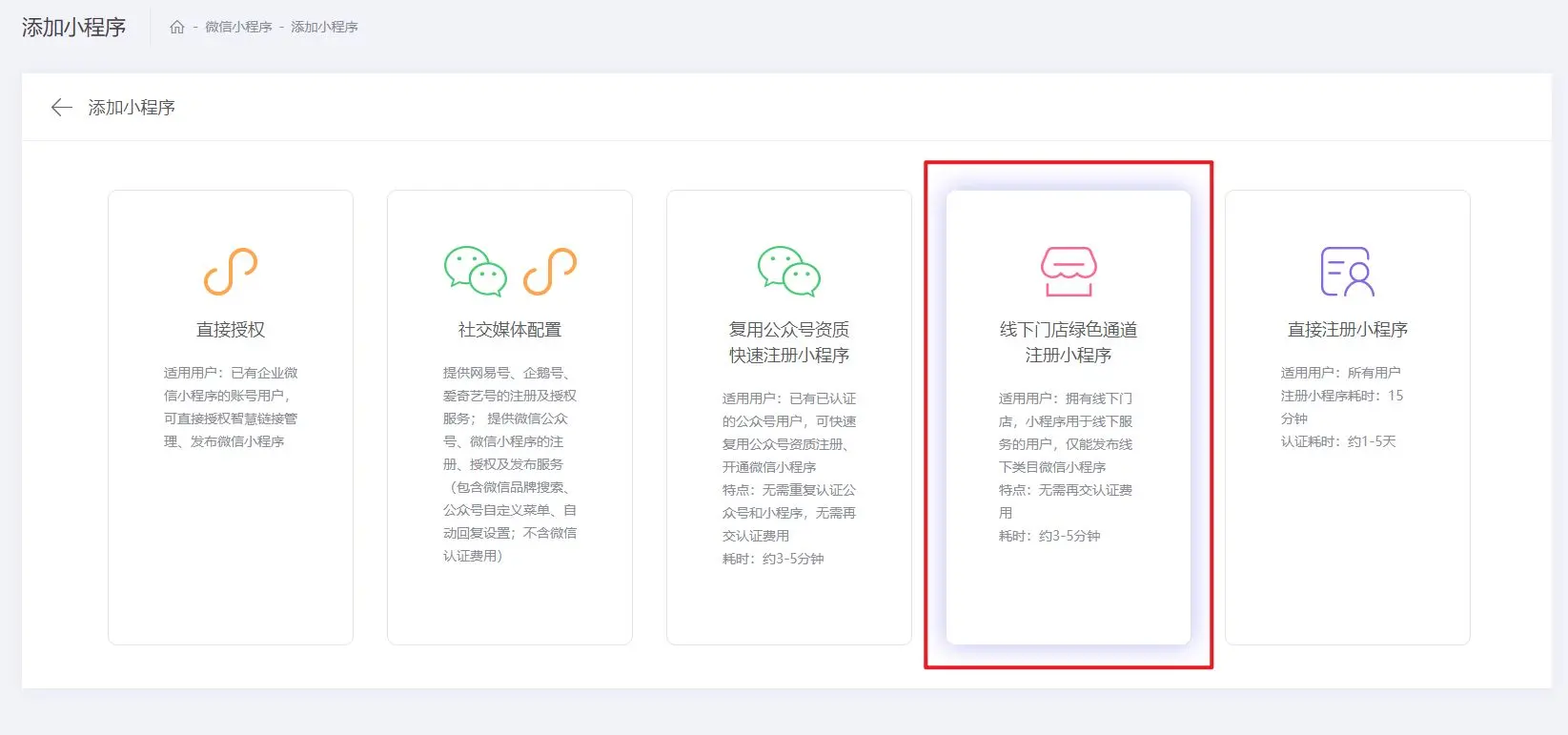Click the 社交媒体配置 description about 网易号、企鹅号
The height and width of the screenshot is (735, 1568).
point(510,464)
